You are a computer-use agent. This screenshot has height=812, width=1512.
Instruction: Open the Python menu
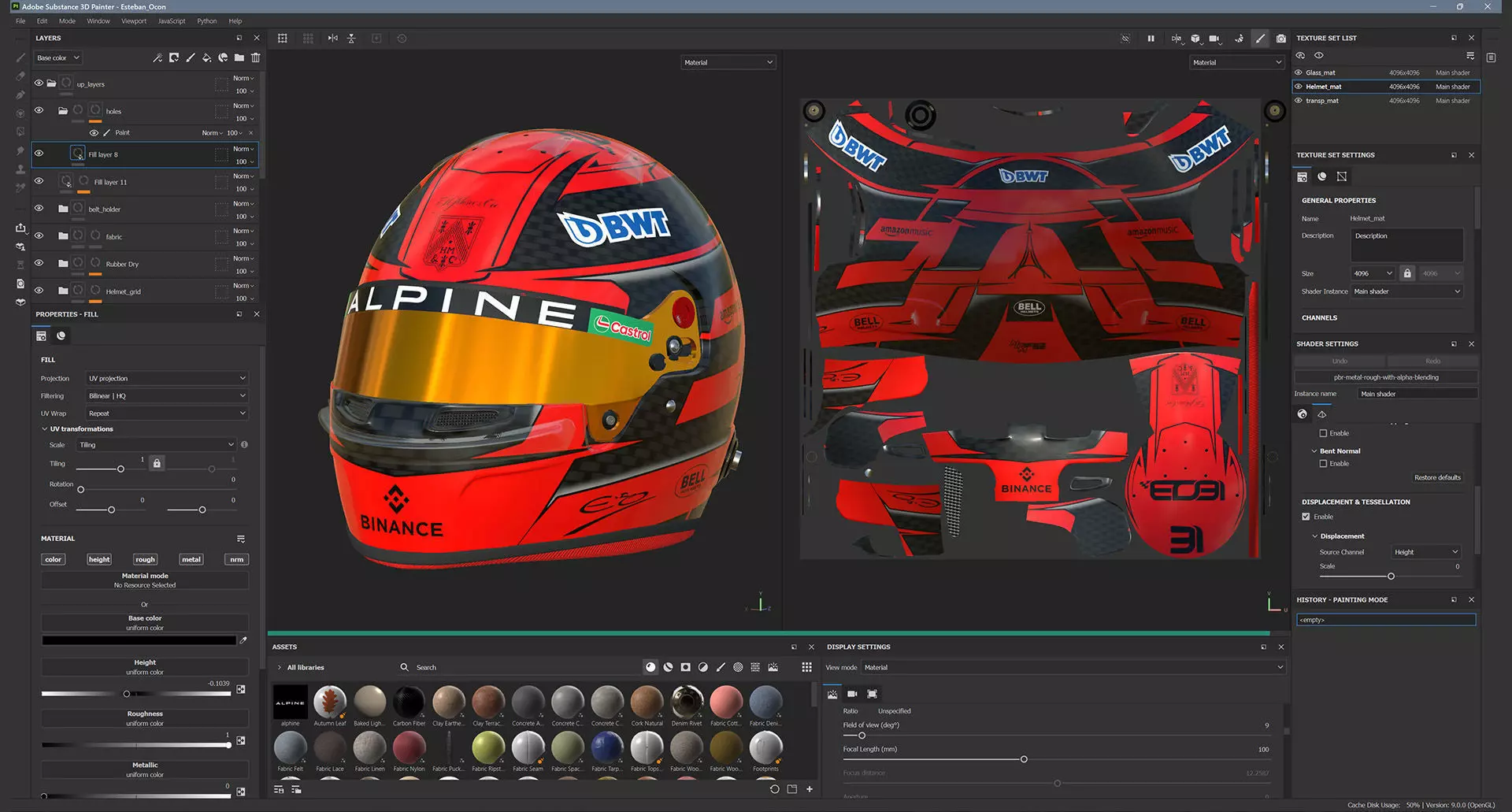pos(207,21)
